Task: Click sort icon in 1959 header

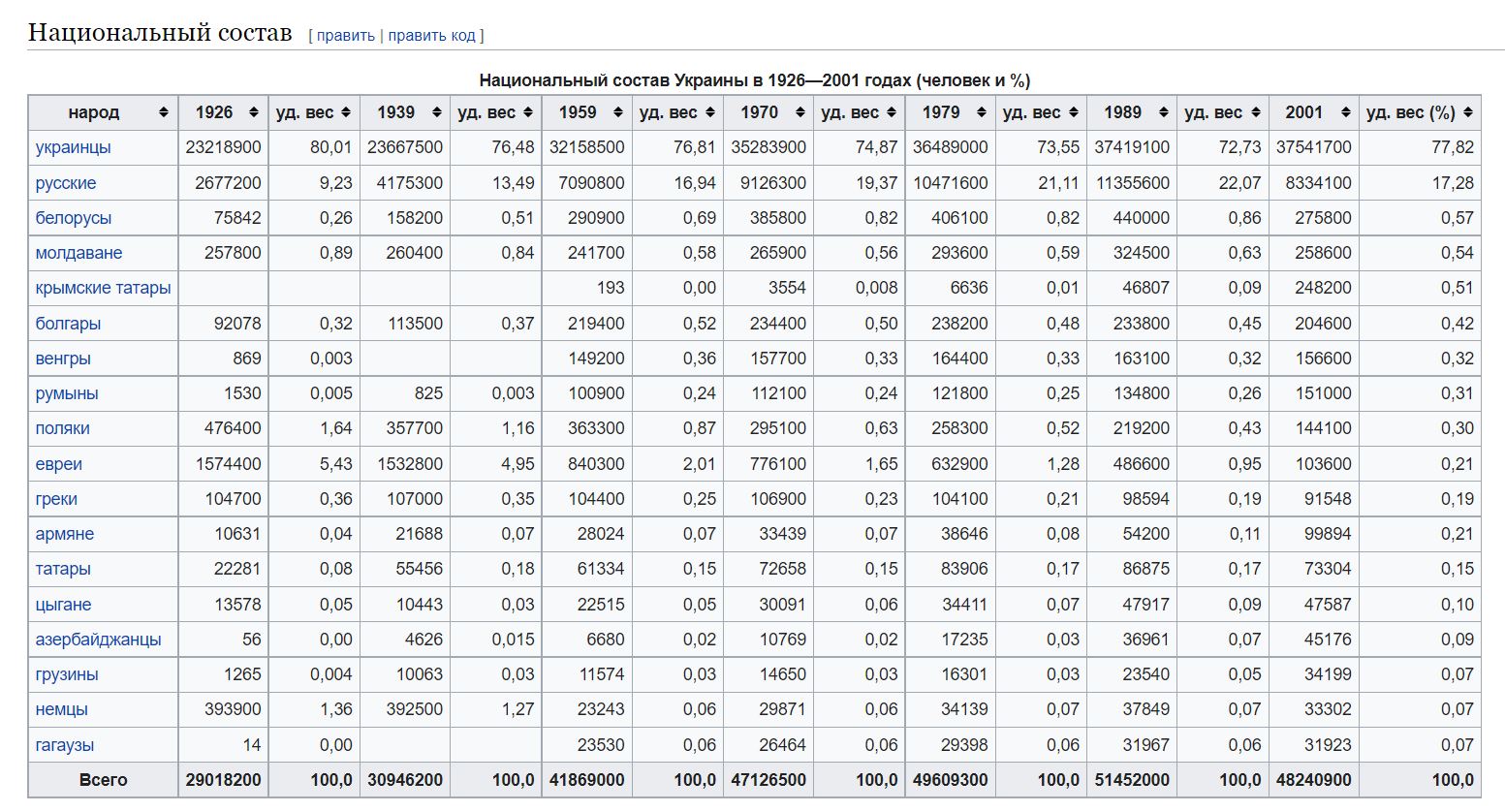Action: [617, 112]
